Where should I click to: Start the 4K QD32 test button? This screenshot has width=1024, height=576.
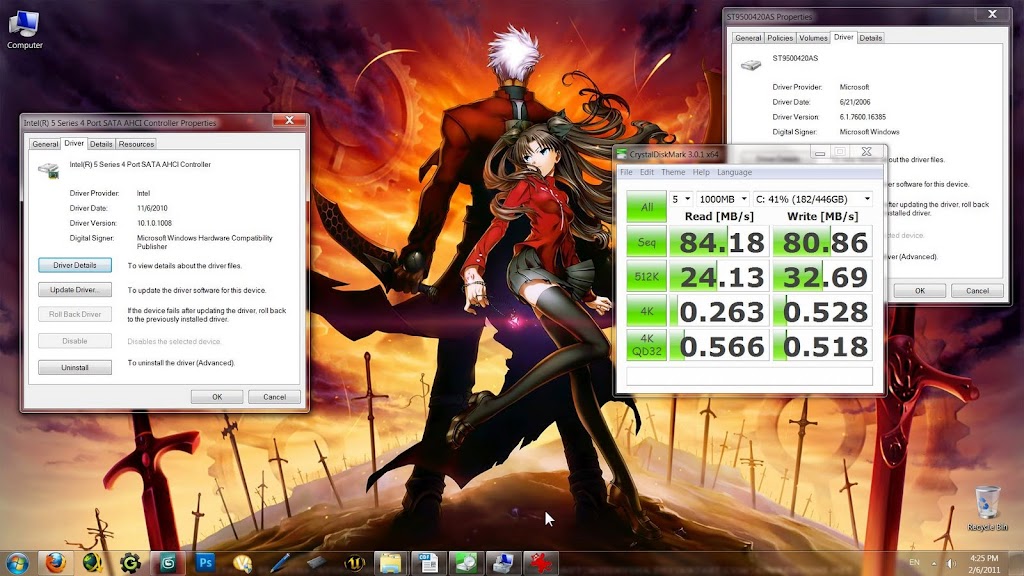647,345
